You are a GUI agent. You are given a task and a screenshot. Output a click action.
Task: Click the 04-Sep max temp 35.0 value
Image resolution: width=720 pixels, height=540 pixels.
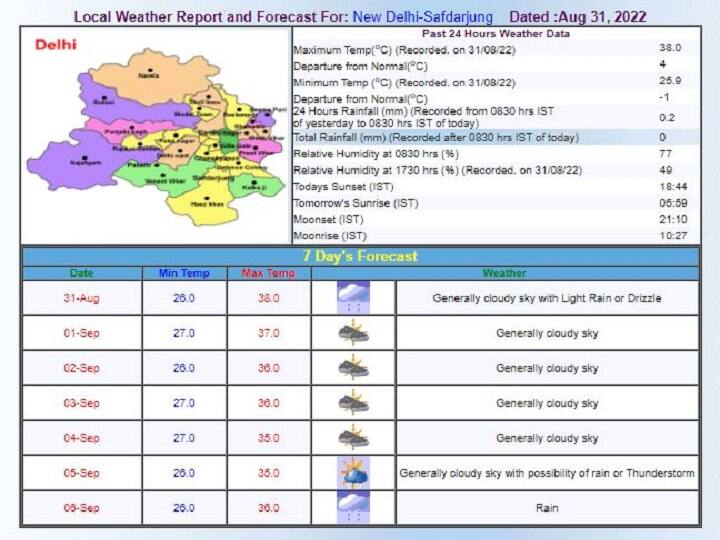[269, 438]
